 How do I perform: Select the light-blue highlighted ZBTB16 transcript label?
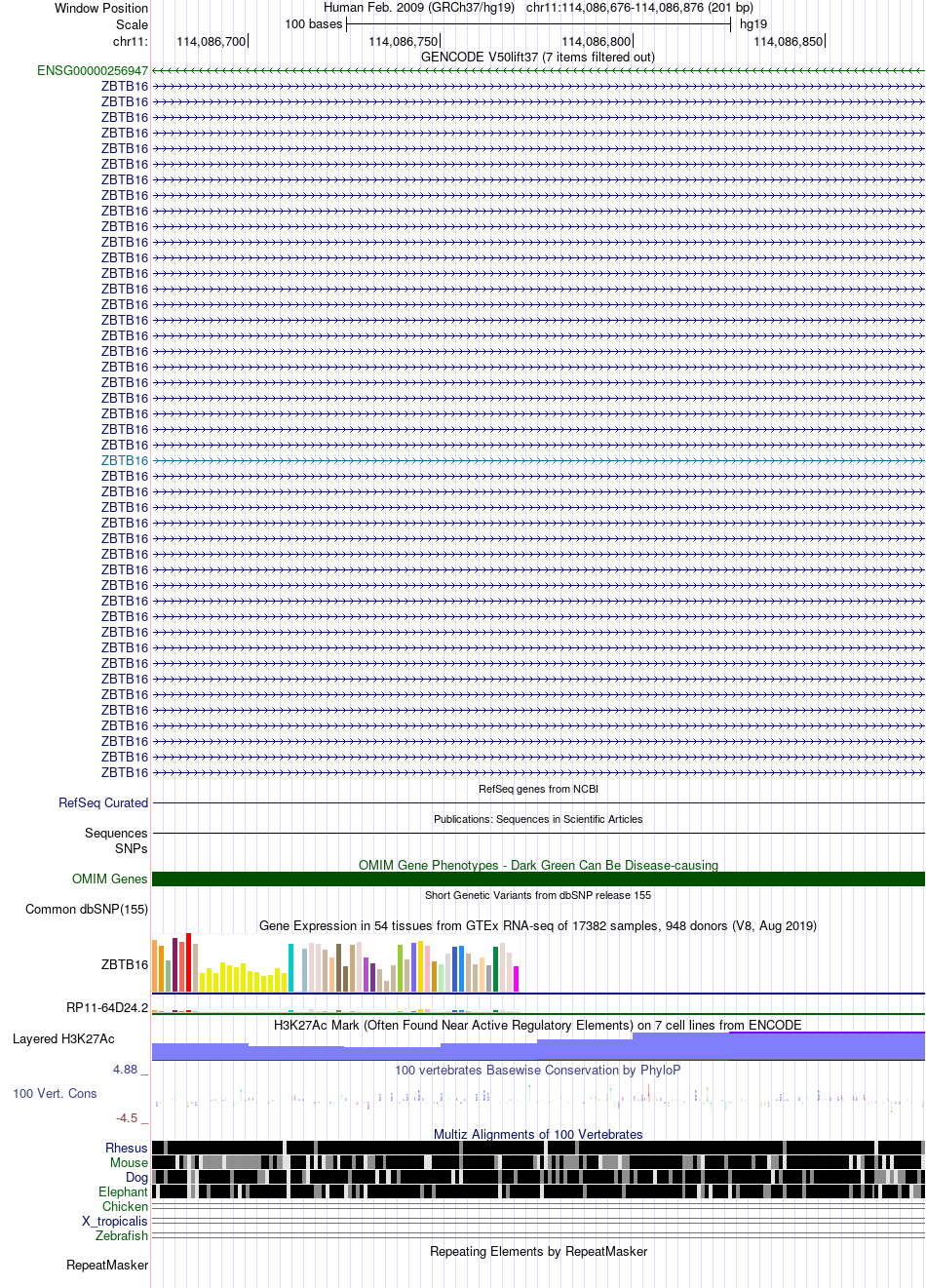125,460
